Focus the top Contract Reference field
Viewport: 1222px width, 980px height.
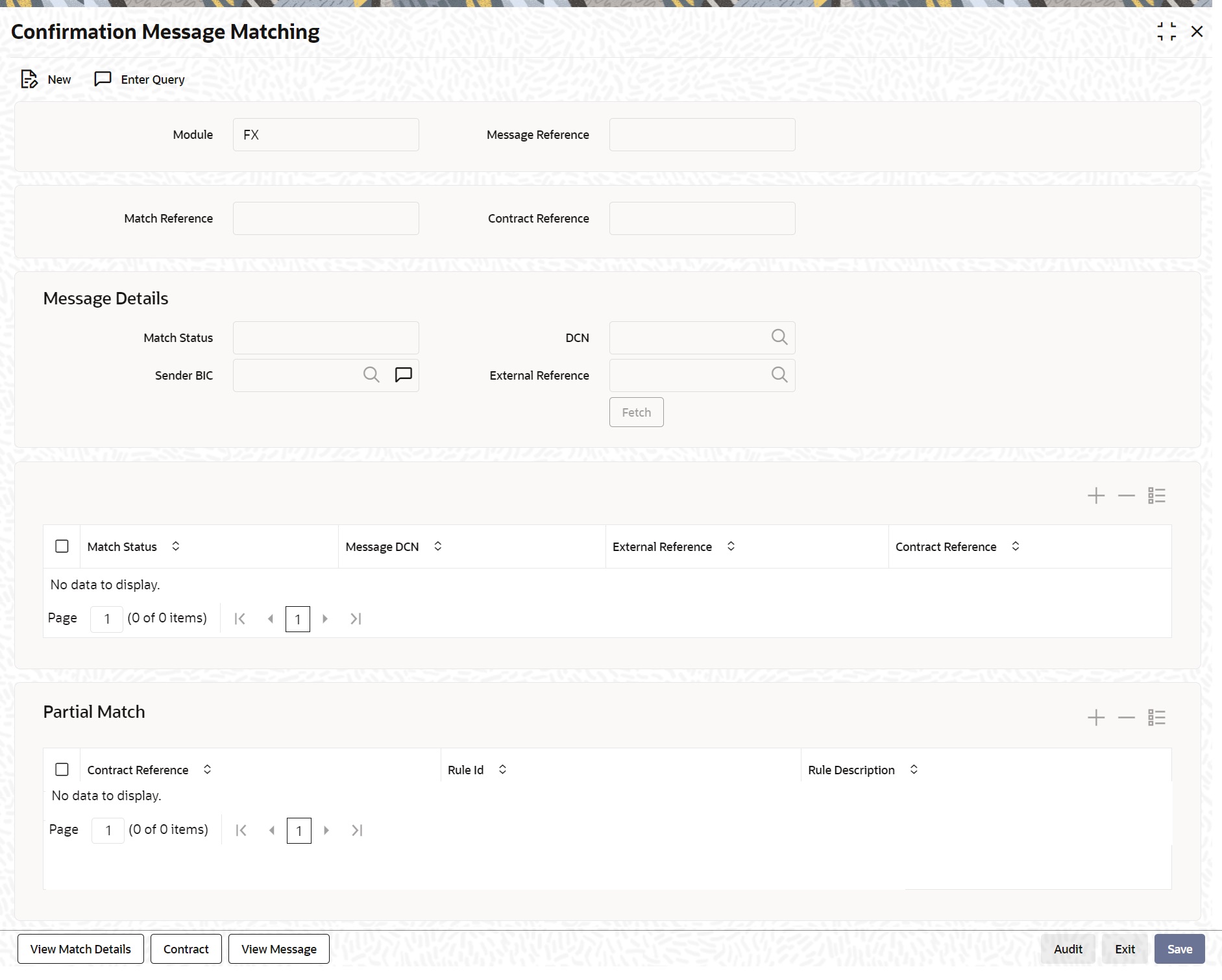(702, 219)
